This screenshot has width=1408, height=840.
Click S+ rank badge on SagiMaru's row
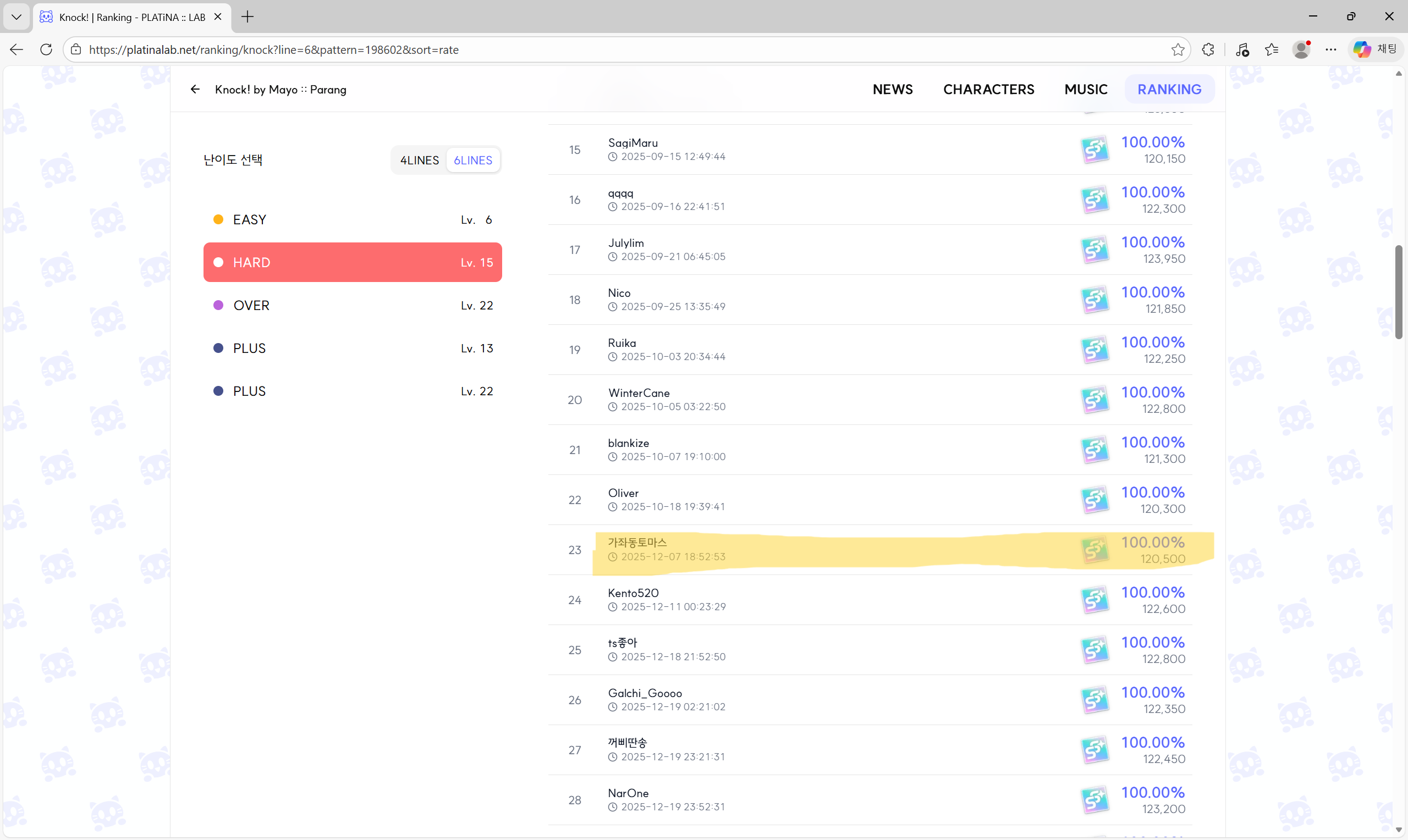1094,150
